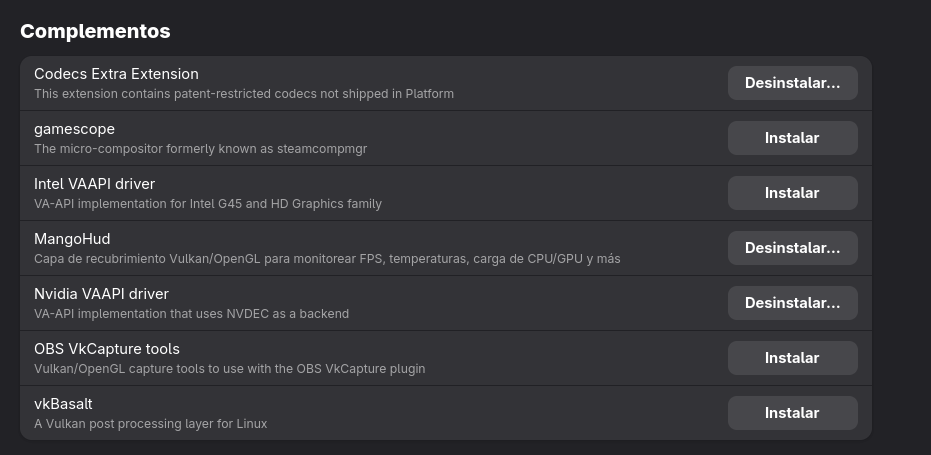Screen dimensions: 931x455
Task: Hit Instalar for vkBasalt
Action: point(792,413)
